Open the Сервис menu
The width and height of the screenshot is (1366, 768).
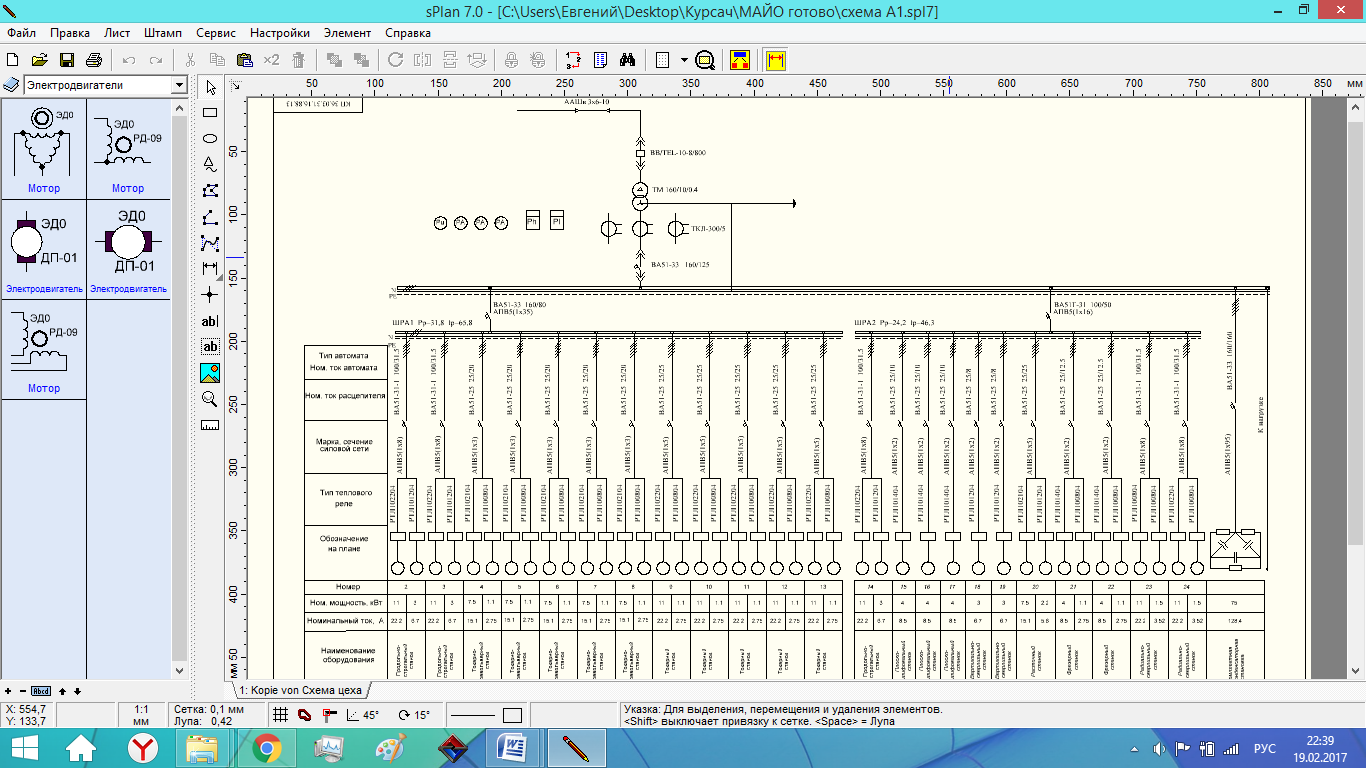pyautogui.click(x=216, y=33)
